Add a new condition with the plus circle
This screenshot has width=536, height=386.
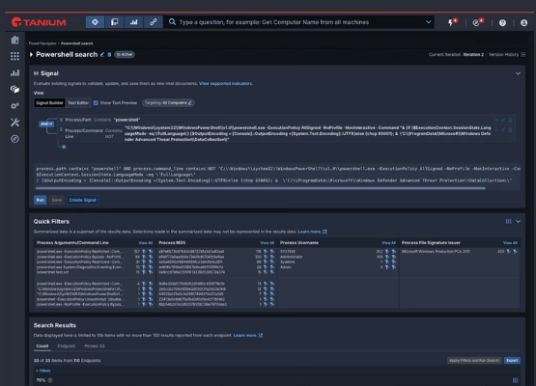coord(64,147)
